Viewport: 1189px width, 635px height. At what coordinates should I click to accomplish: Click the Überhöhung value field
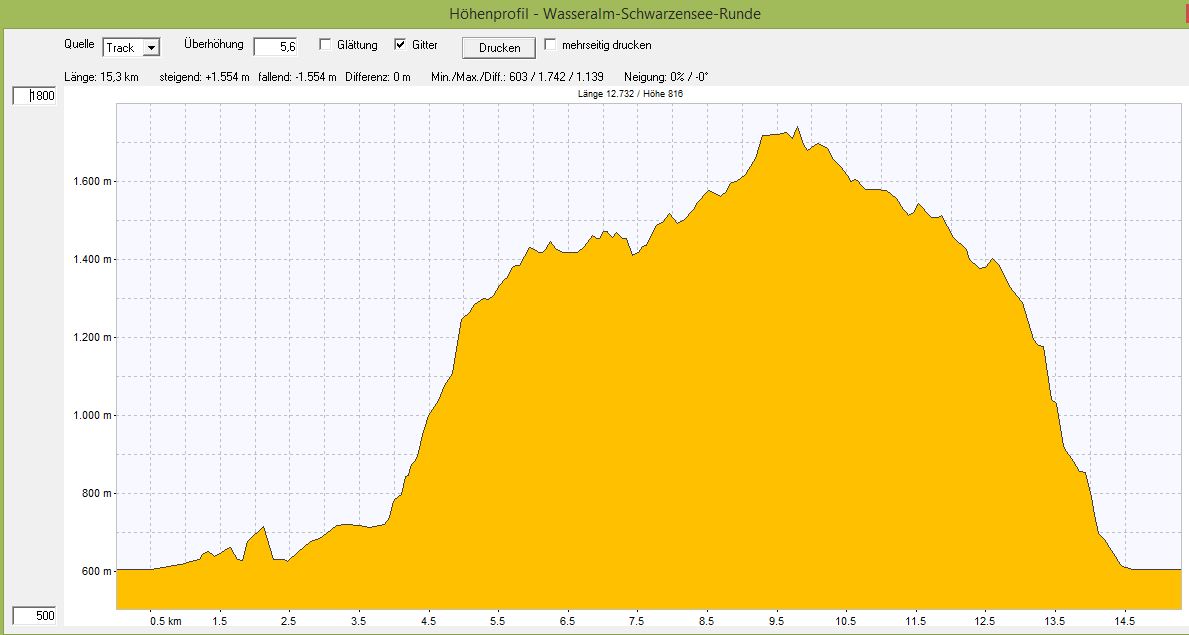point(276,47)
